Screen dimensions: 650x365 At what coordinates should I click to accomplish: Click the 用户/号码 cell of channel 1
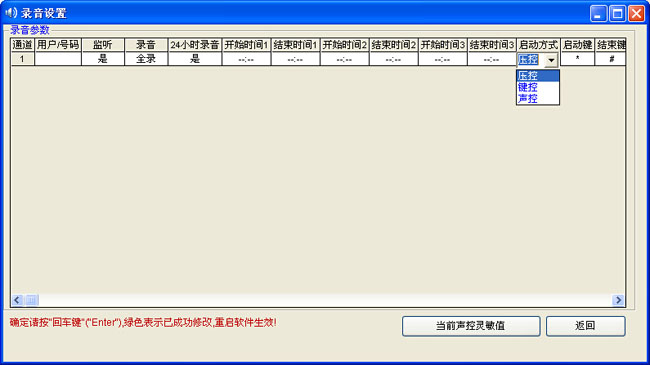click(x=58, y=59)
